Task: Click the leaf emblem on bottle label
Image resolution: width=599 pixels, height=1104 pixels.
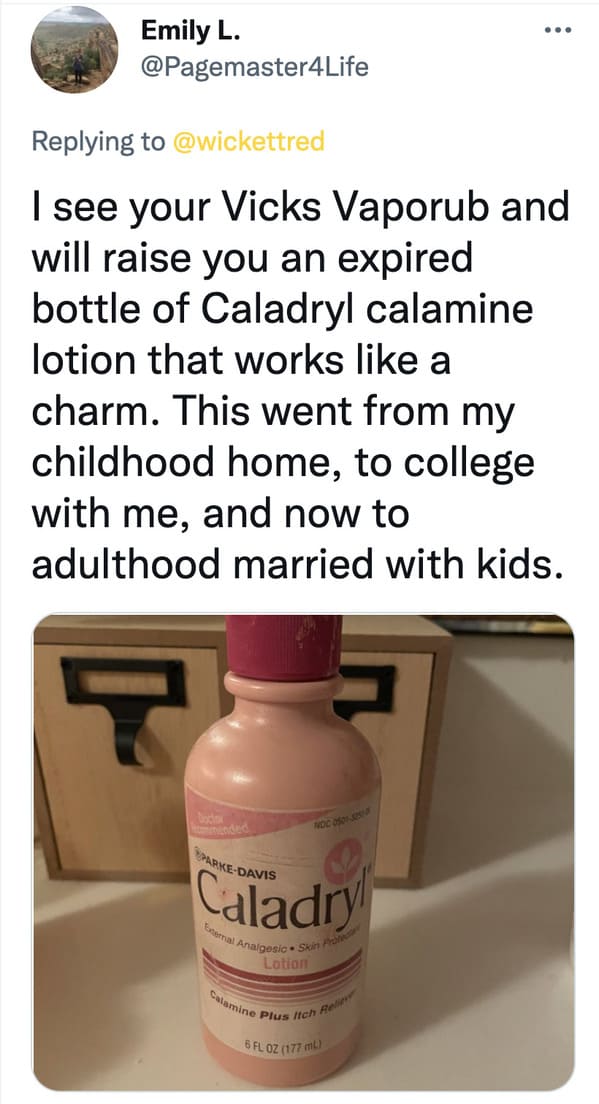Action: 341,862
